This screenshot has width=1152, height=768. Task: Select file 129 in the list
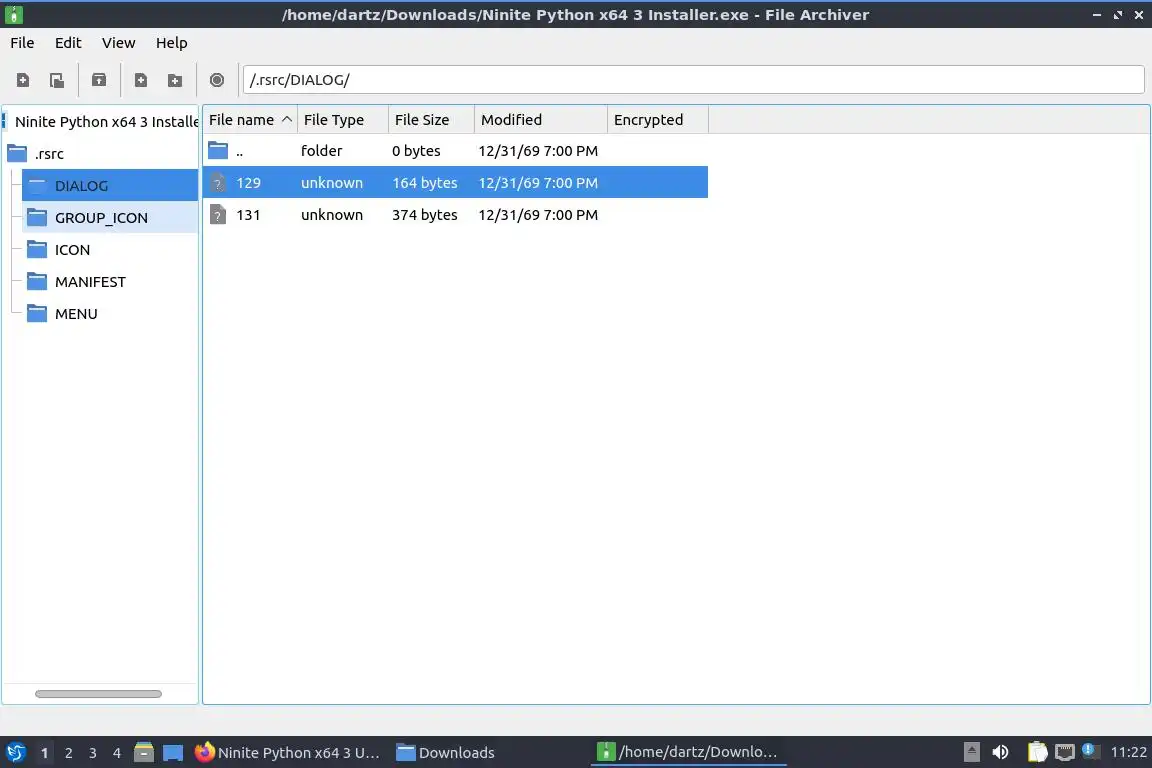456,182
